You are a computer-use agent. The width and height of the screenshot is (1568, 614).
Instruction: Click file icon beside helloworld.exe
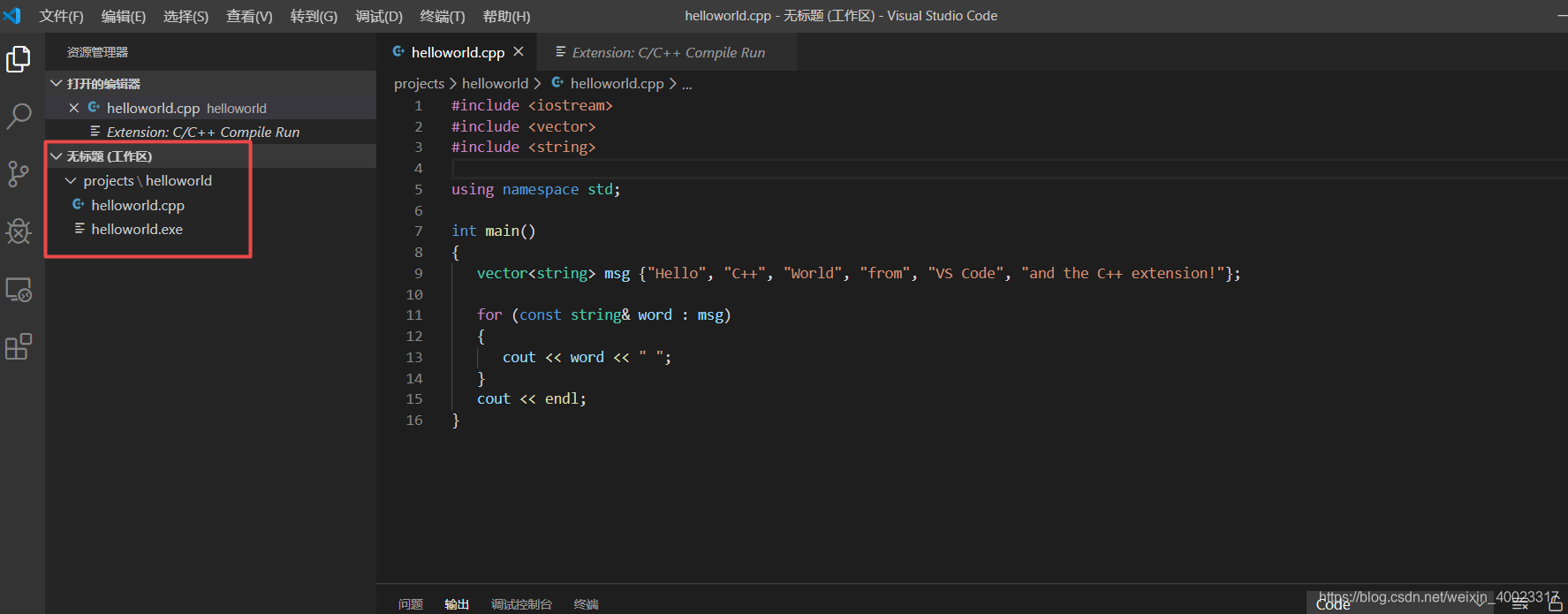(80, 229)
